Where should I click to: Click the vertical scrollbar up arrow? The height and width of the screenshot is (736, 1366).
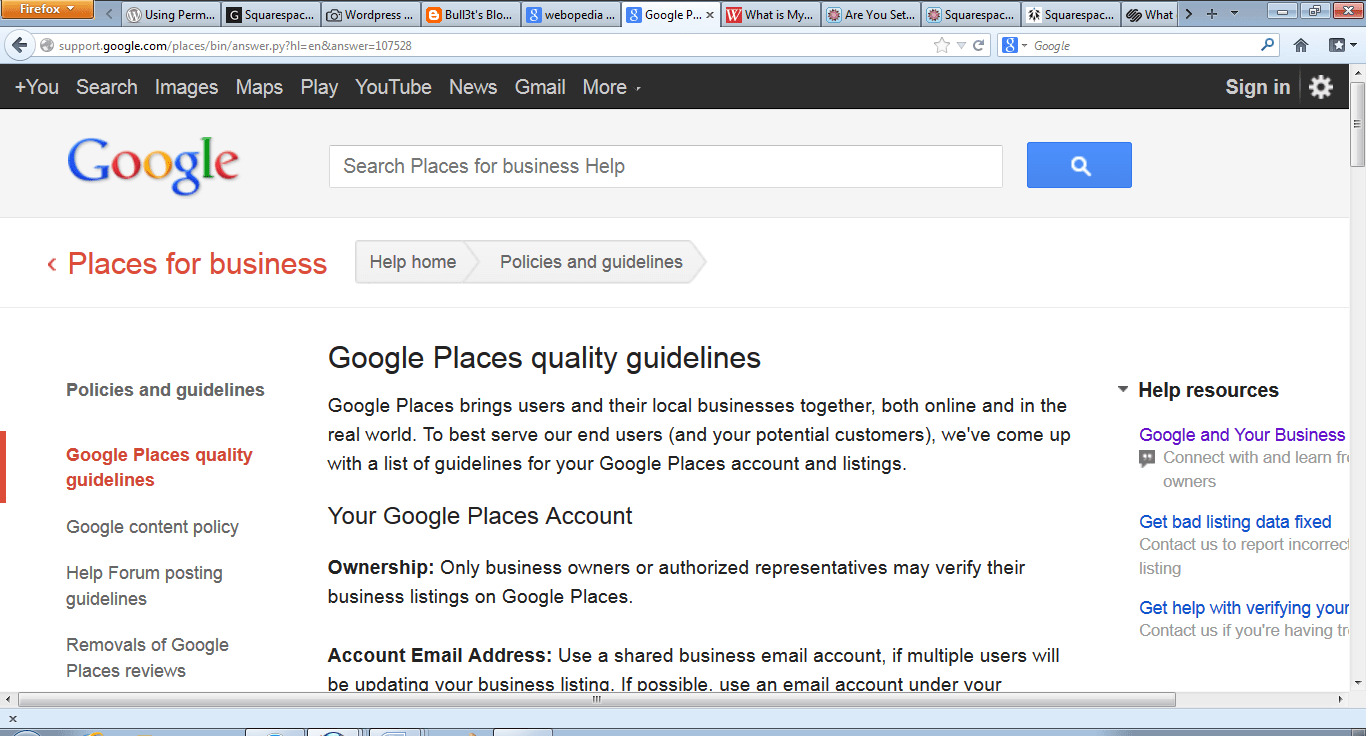(x=1357, y=73)
